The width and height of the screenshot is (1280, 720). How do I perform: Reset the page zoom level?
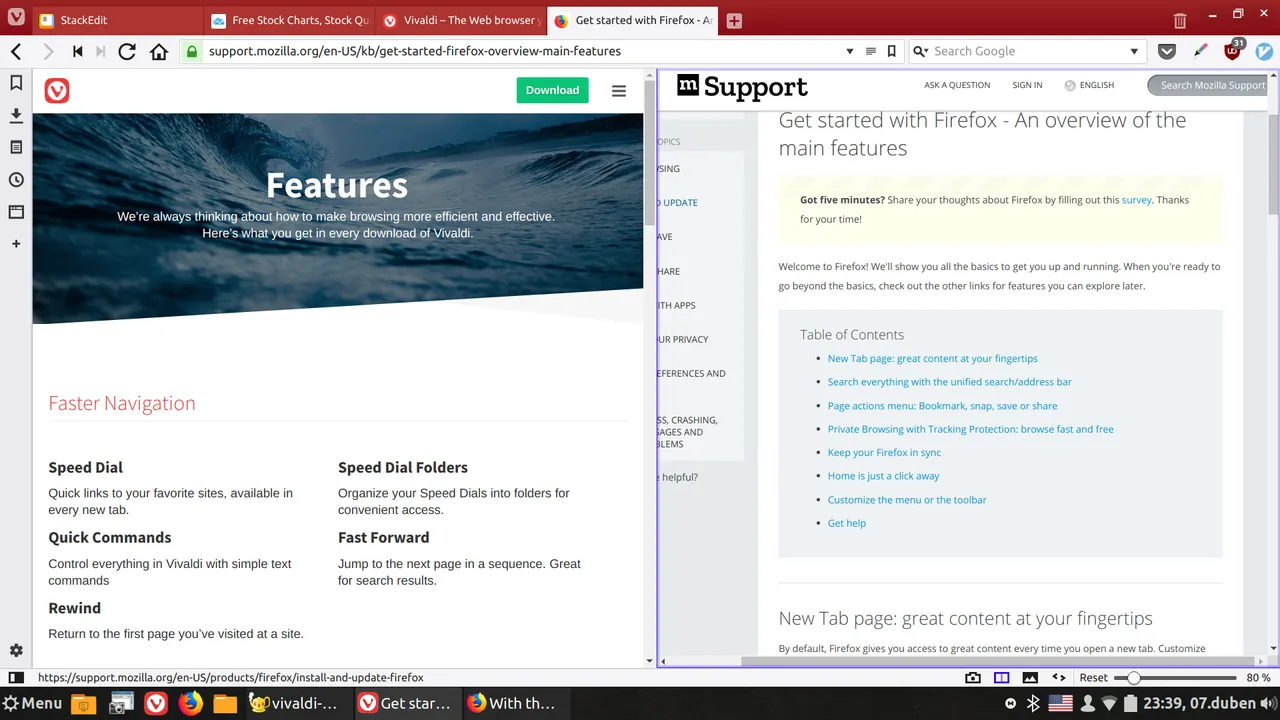pyautogui.click(x=1093, y=677)
